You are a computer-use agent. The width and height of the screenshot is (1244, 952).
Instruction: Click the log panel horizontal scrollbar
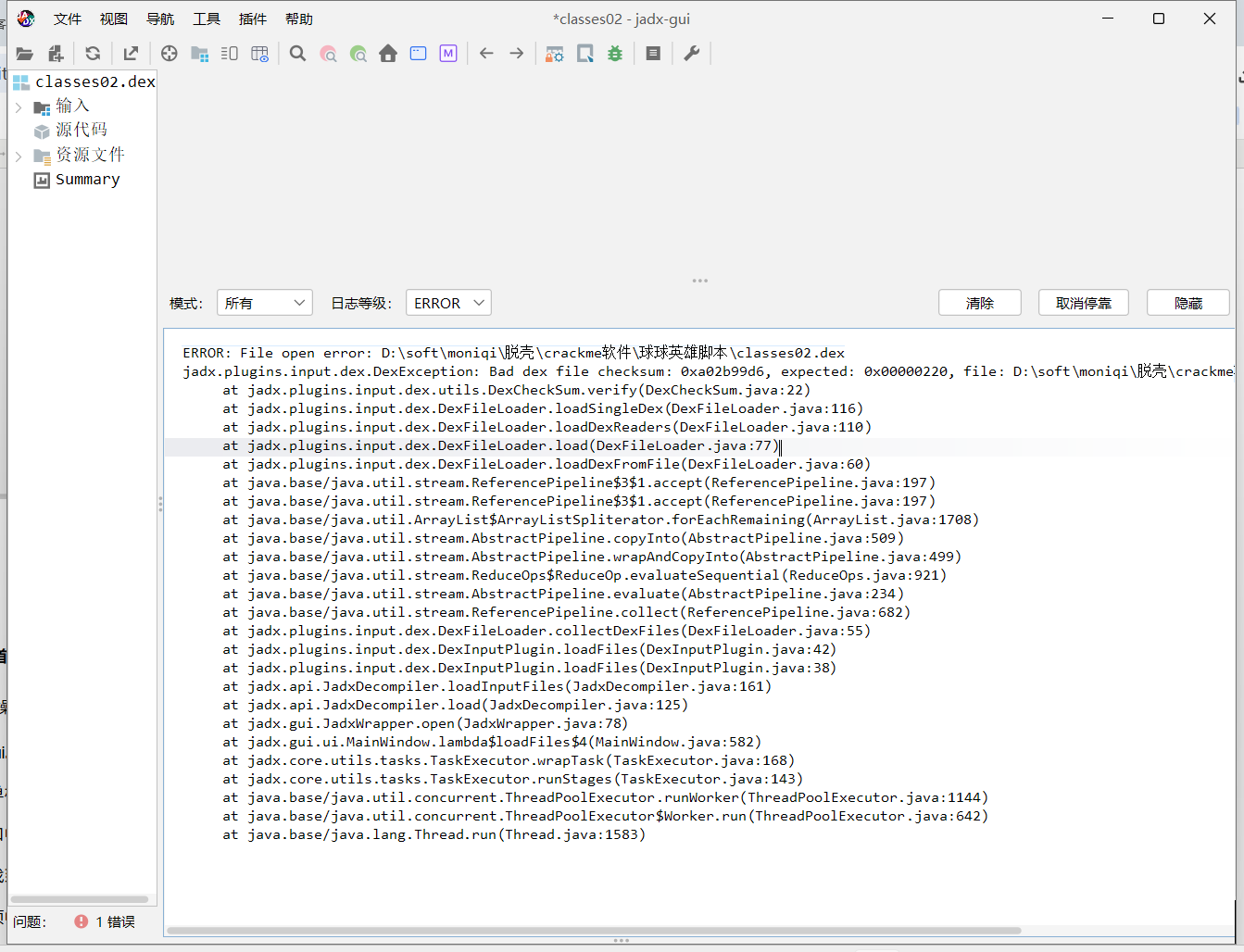tap(594, 930)
